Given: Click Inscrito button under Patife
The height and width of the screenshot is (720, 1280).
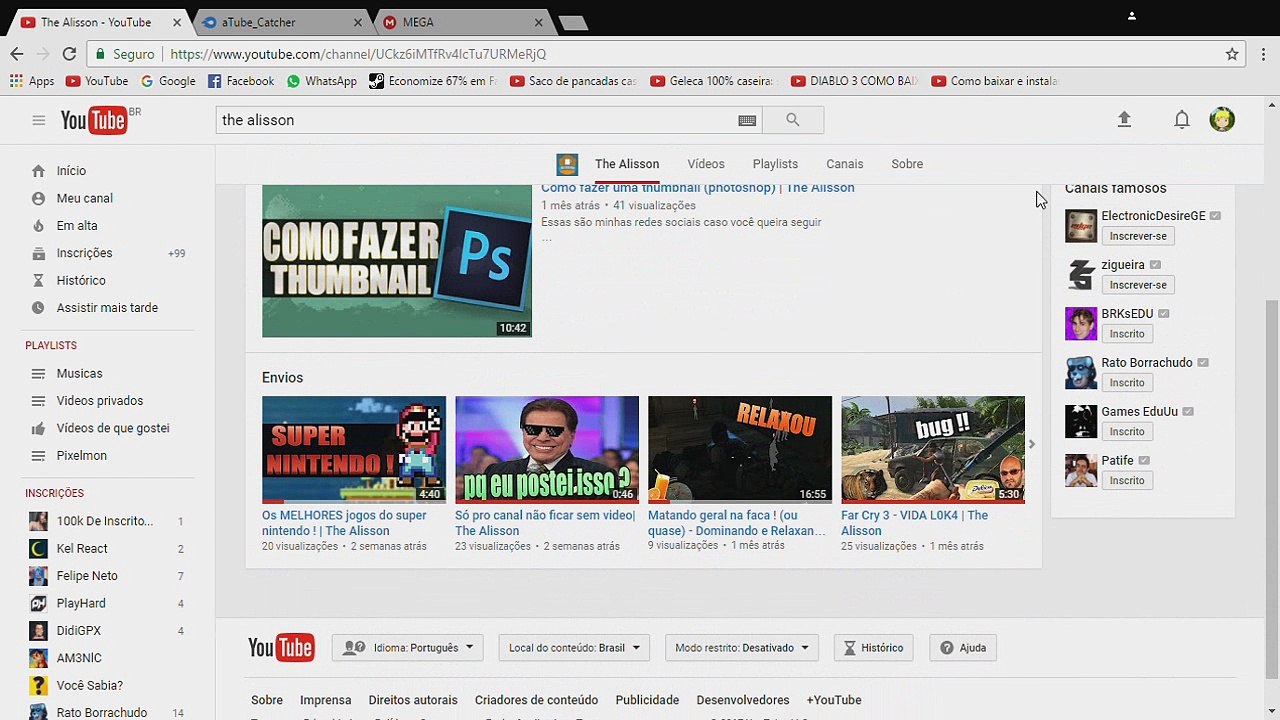Looking at the screenshot, I should click(x=1127, y=481).
